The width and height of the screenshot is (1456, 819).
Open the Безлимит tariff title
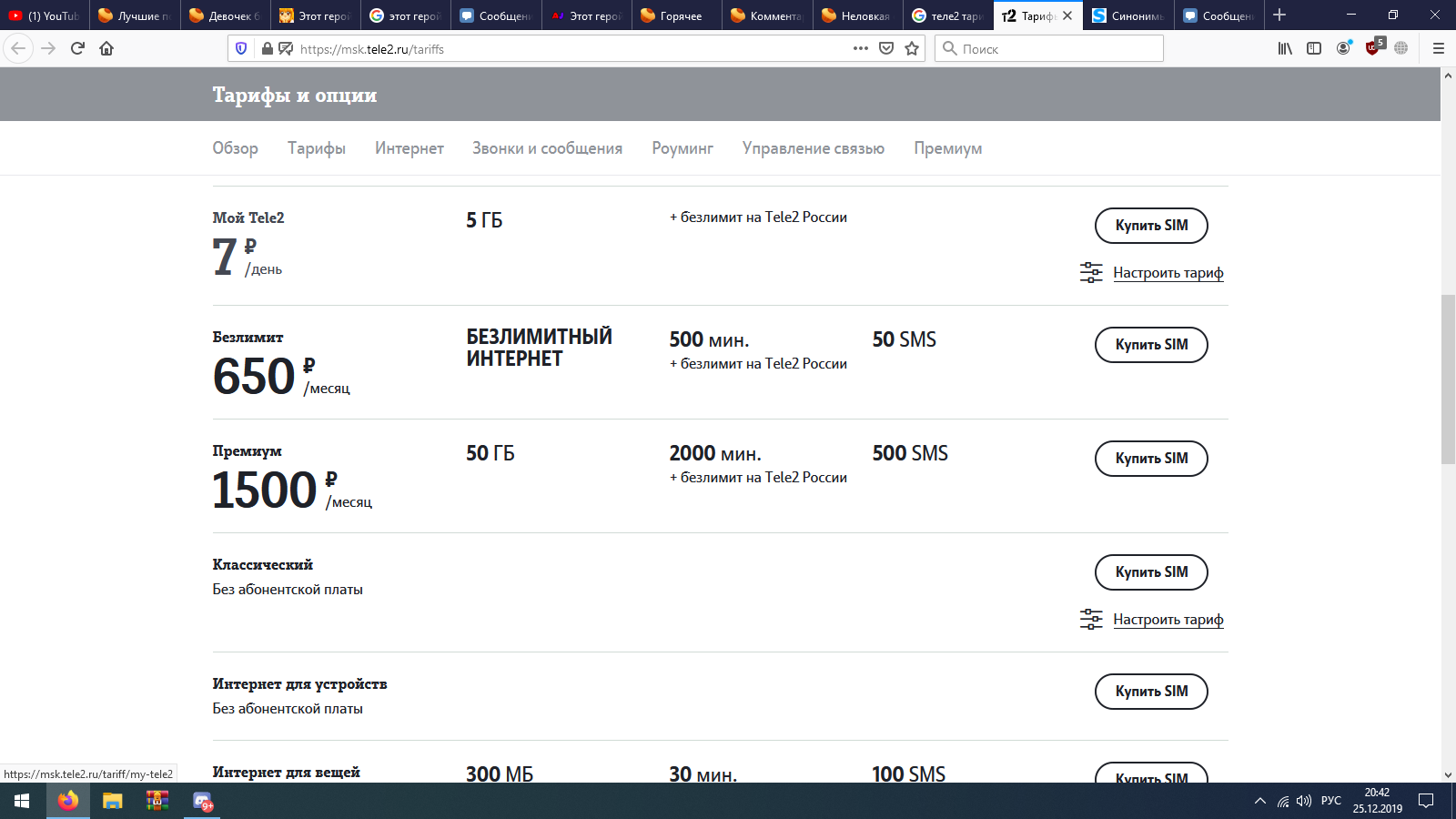click(248, 337)
